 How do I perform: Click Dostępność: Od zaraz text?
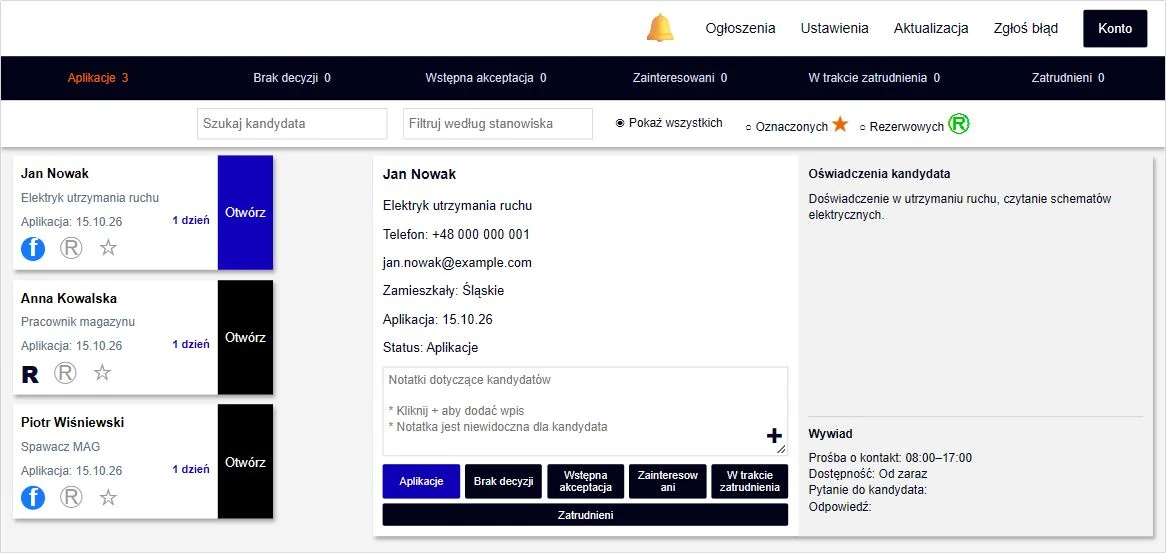pyautogui.click(x=868, y=473)
